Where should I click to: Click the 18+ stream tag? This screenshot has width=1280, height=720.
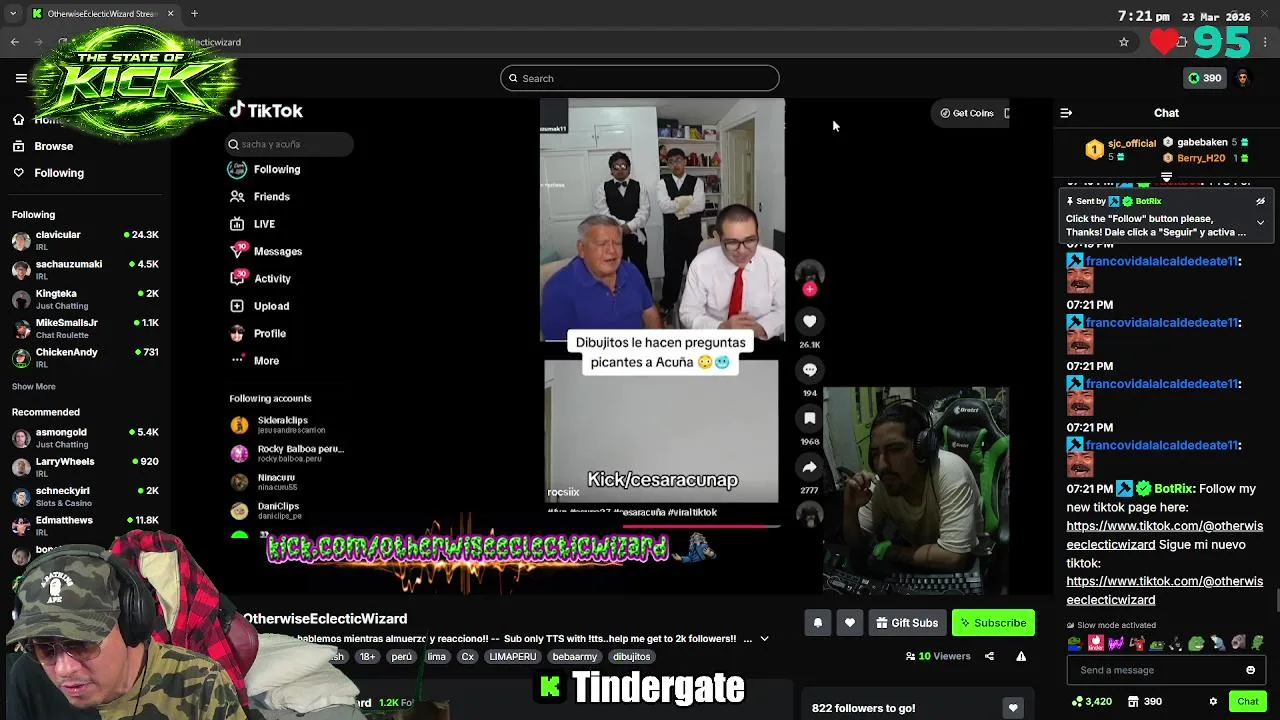[x=367, y=657]
